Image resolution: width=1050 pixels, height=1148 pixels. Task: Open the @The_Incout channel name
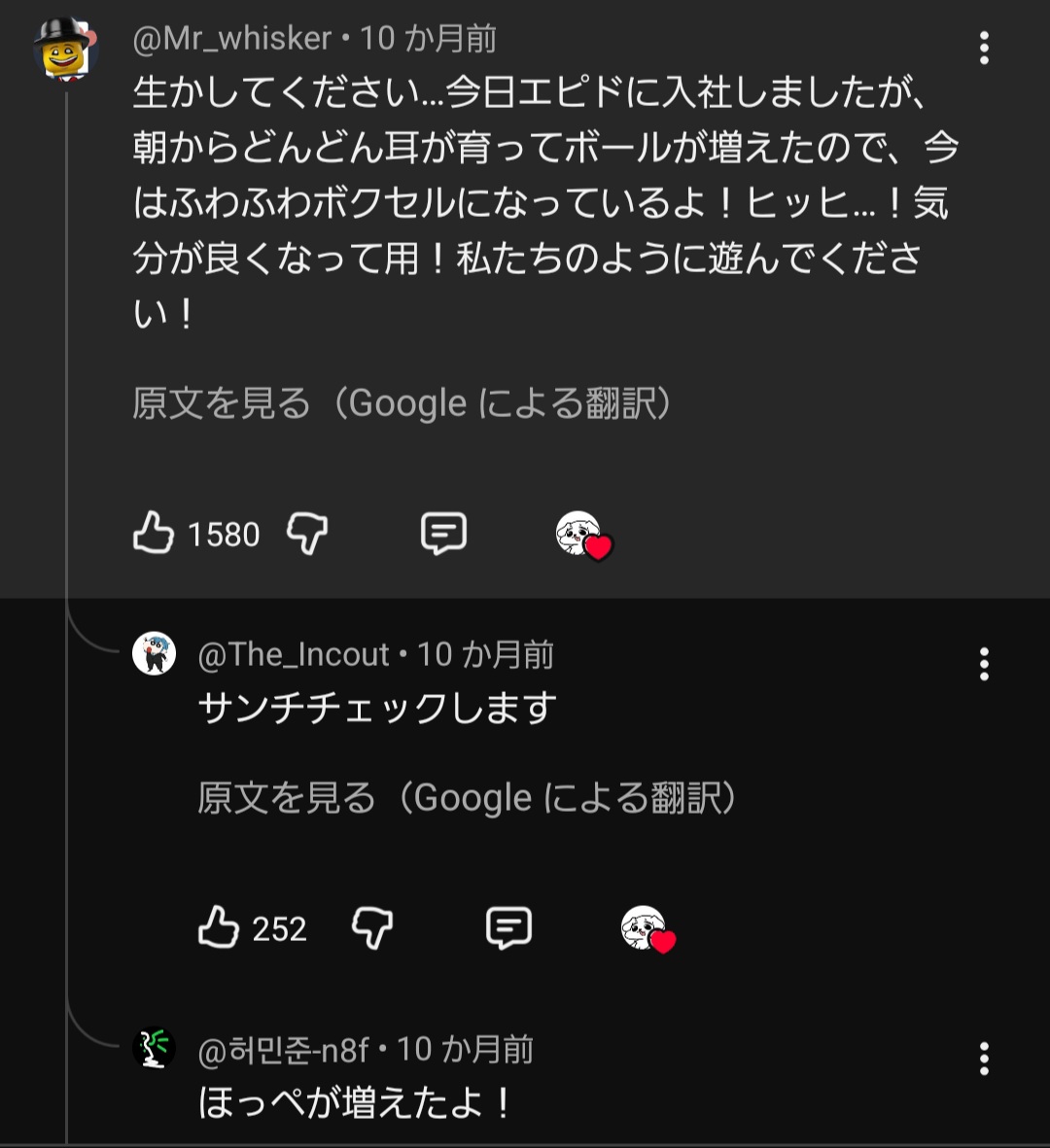pyautogui.click(x=294, y=655)
